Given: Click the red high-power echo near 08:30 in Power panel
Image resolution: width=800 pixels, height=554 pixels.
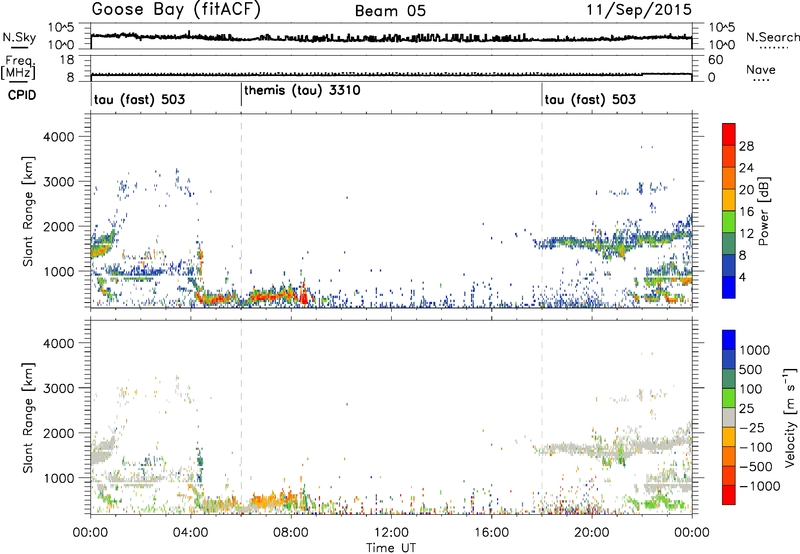Looking at the screenshot, I should (304, 295).
